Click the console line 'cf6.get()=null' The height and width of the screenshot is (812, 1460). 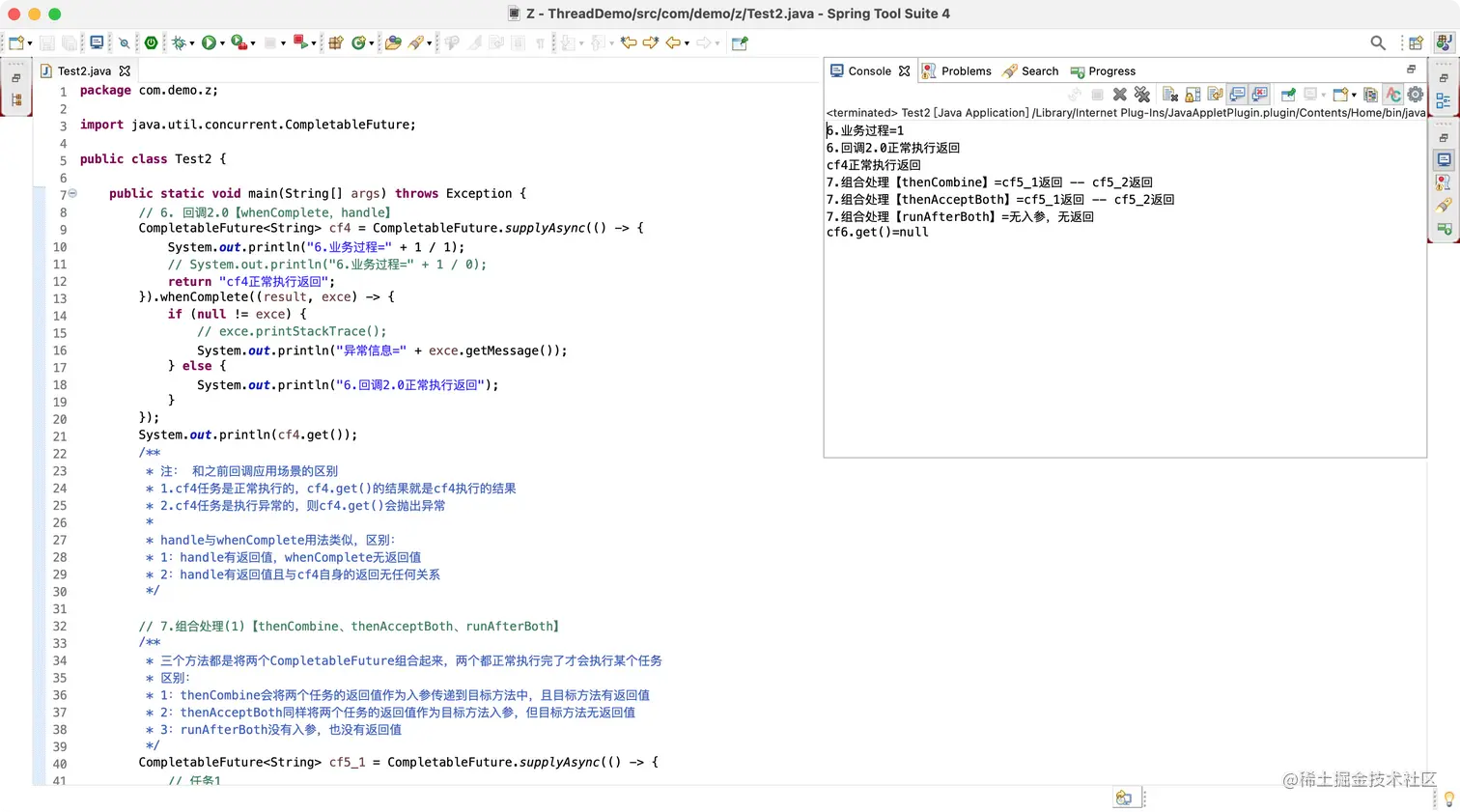pos(878,233)
